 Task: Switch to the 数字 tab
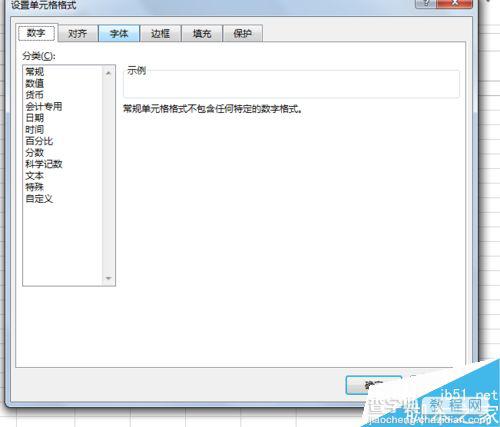(37, 33)
